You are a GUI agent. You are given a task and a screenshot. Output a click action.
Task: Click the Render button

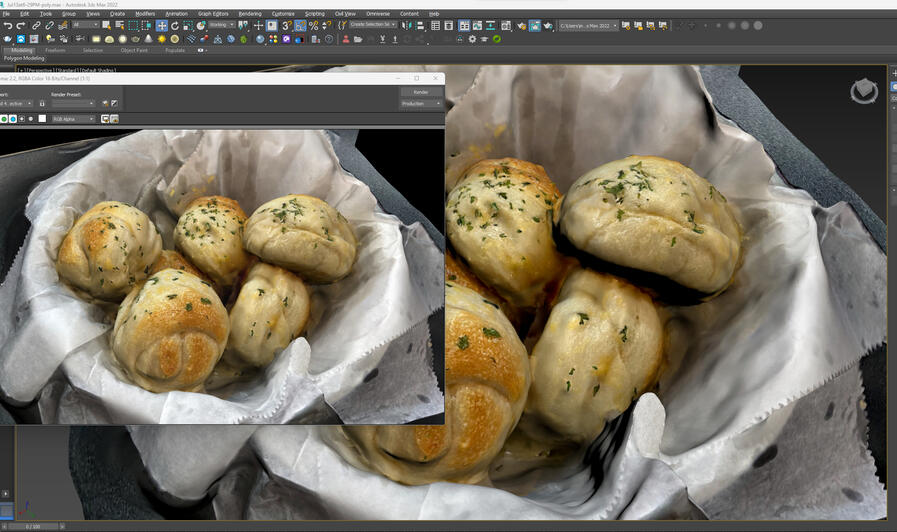[421, 92]
